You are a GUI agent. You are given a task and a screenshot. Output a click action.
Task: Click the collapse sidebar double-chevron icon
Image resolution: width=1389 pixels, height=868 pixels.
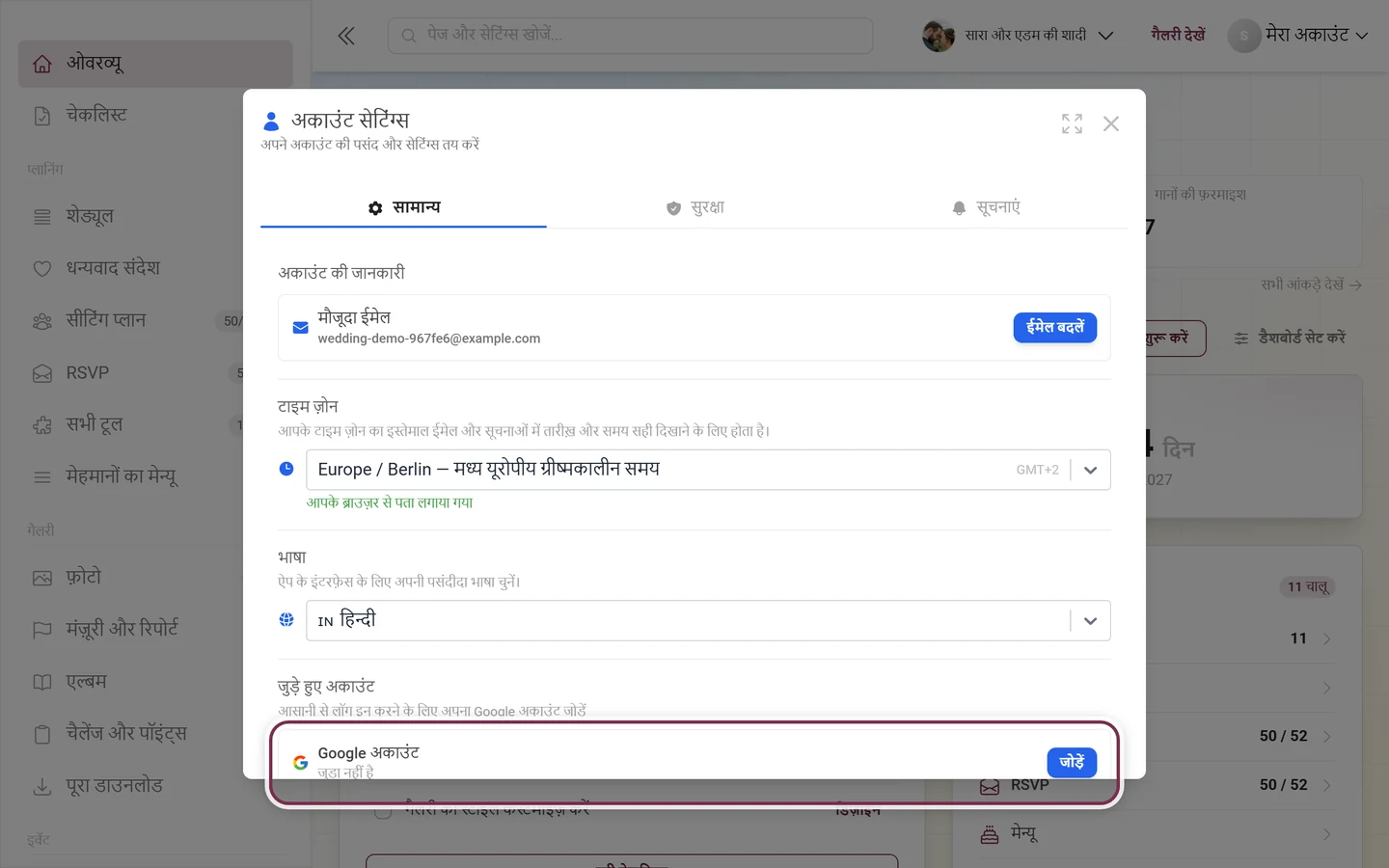[346, 36]
